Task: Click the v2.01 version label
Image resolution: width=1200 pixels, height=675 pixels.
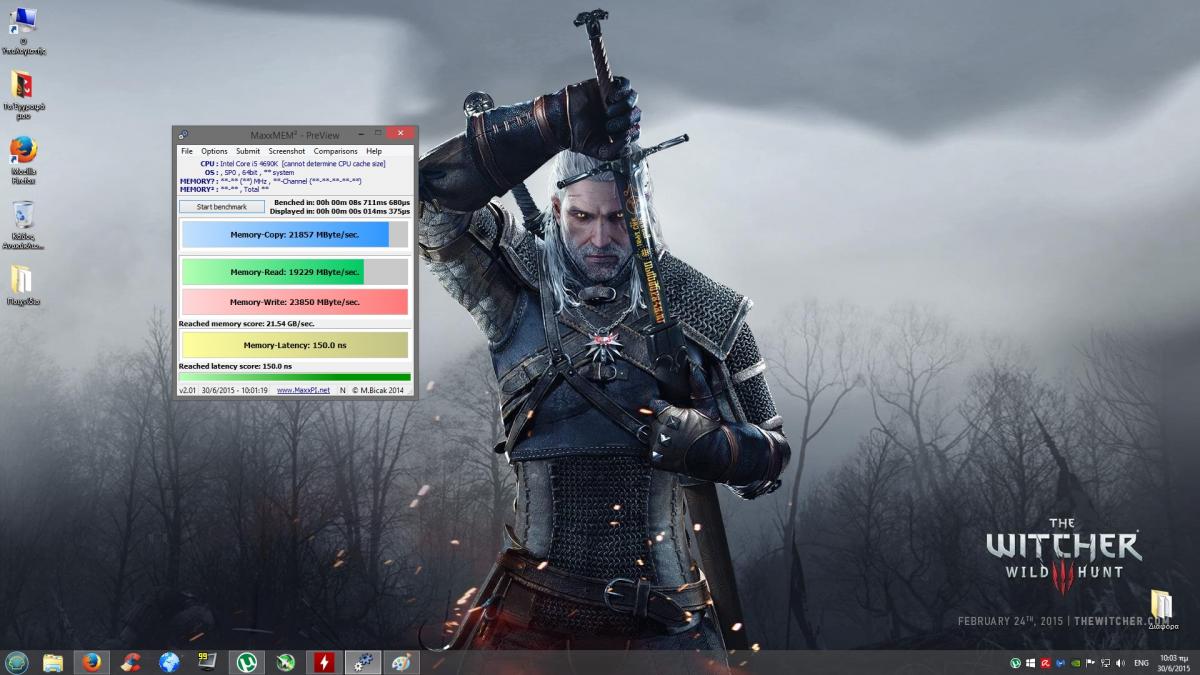Action: click(187, 390)
